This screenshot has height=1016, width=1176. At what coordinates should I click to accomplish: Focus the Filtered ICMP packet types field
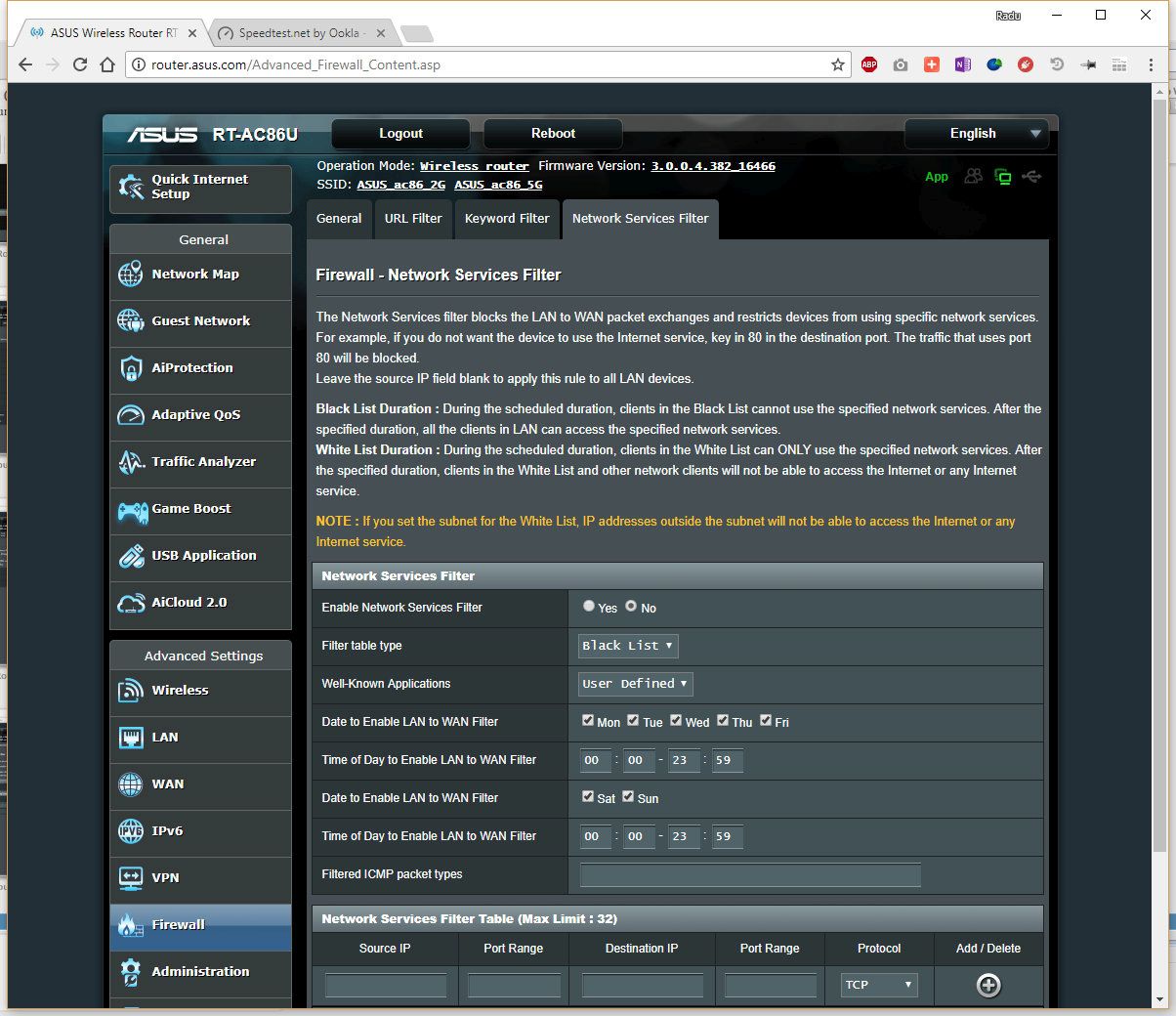click(750, 874)
